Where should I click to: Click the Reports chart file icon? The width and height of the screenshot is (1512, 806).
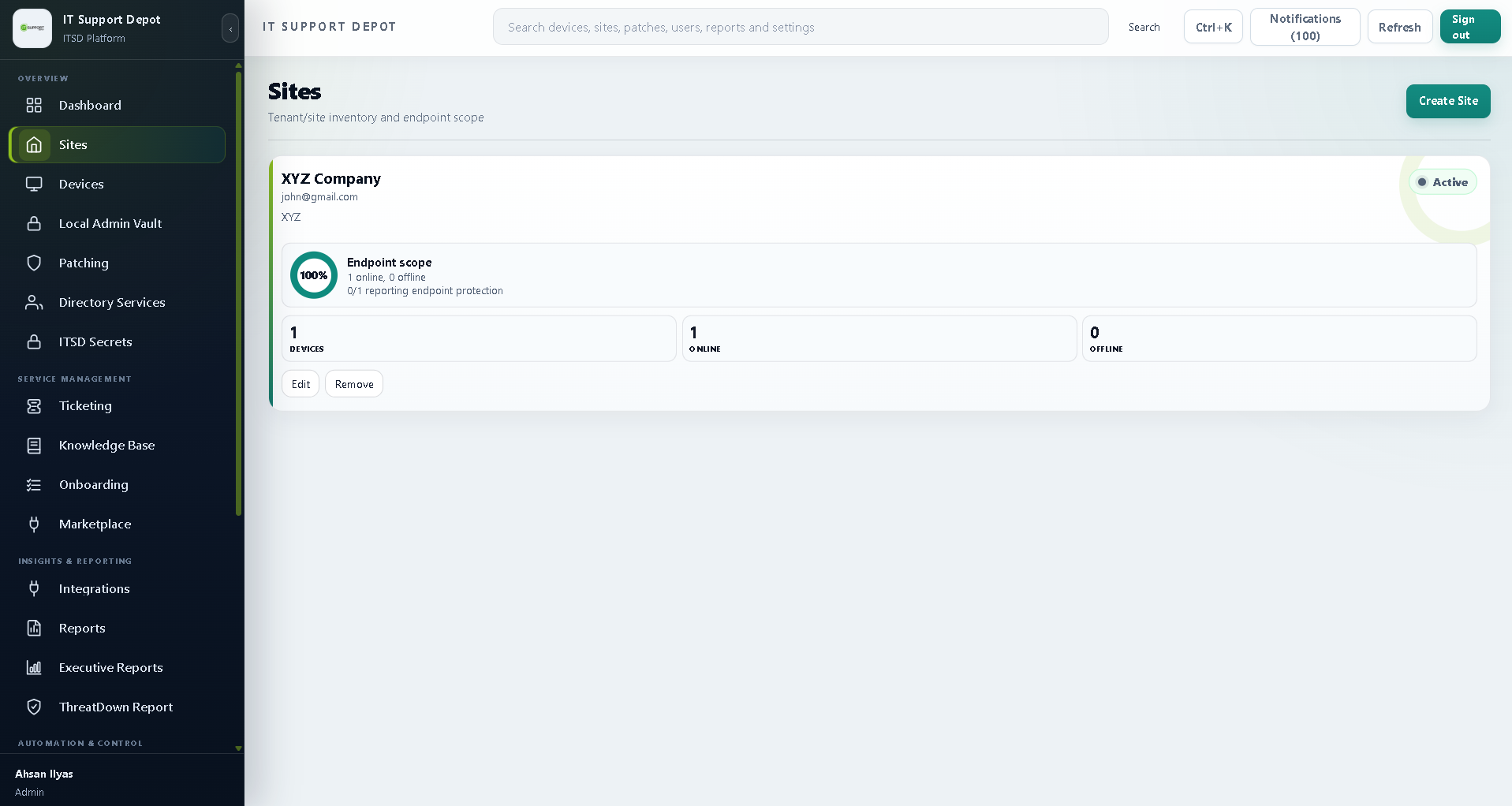point(34,628)
